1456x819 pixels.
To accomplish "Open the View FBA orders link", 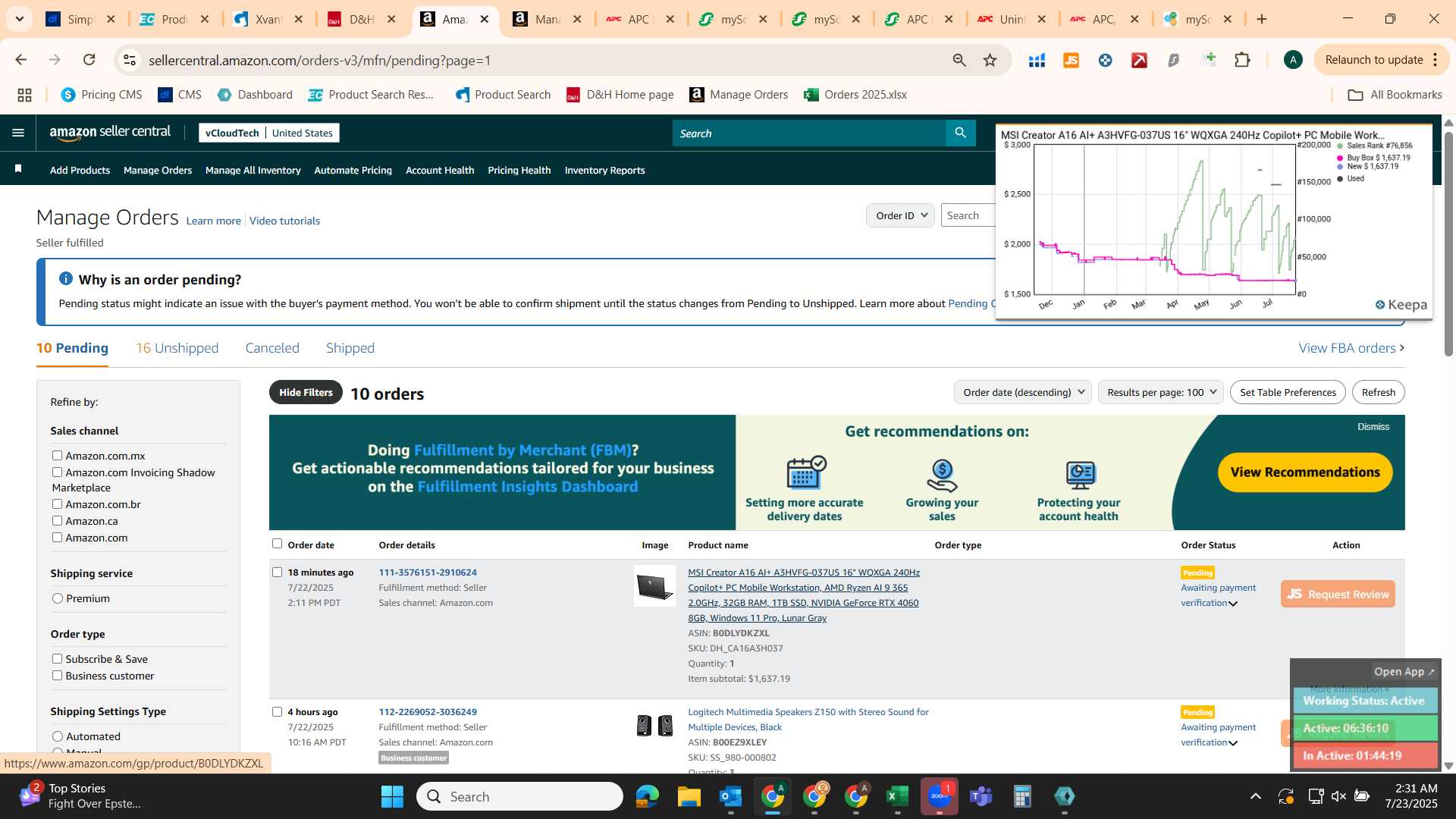I will pos(1351,348).
